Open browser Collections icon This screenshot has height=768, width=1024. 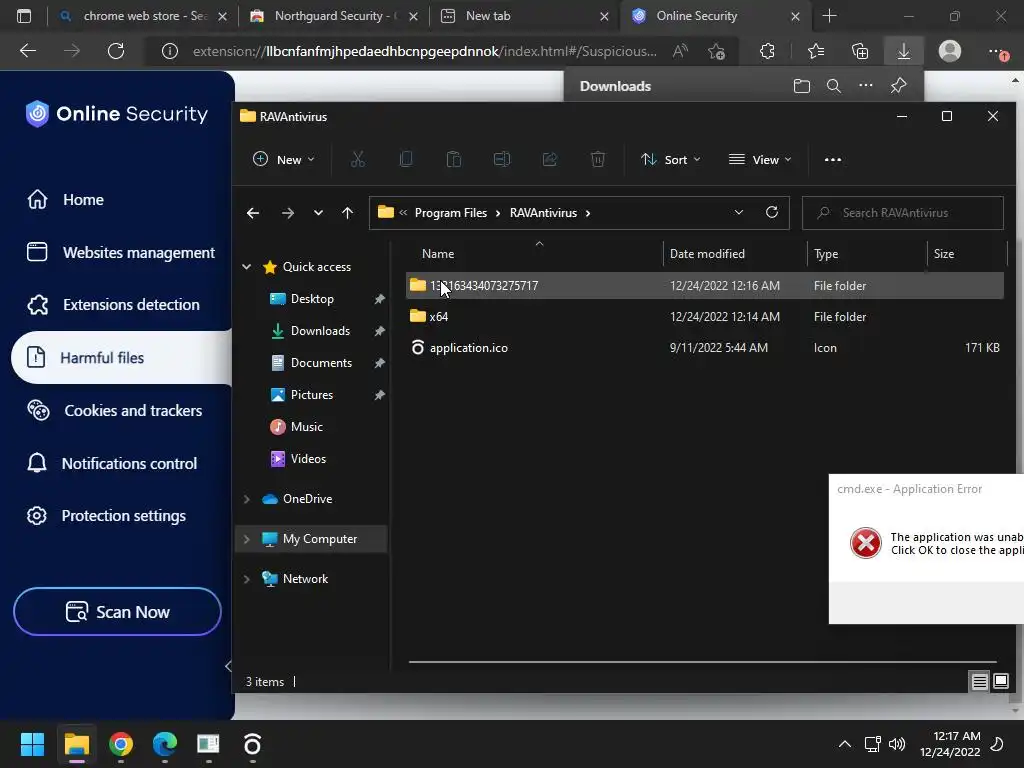coord(860,51)
